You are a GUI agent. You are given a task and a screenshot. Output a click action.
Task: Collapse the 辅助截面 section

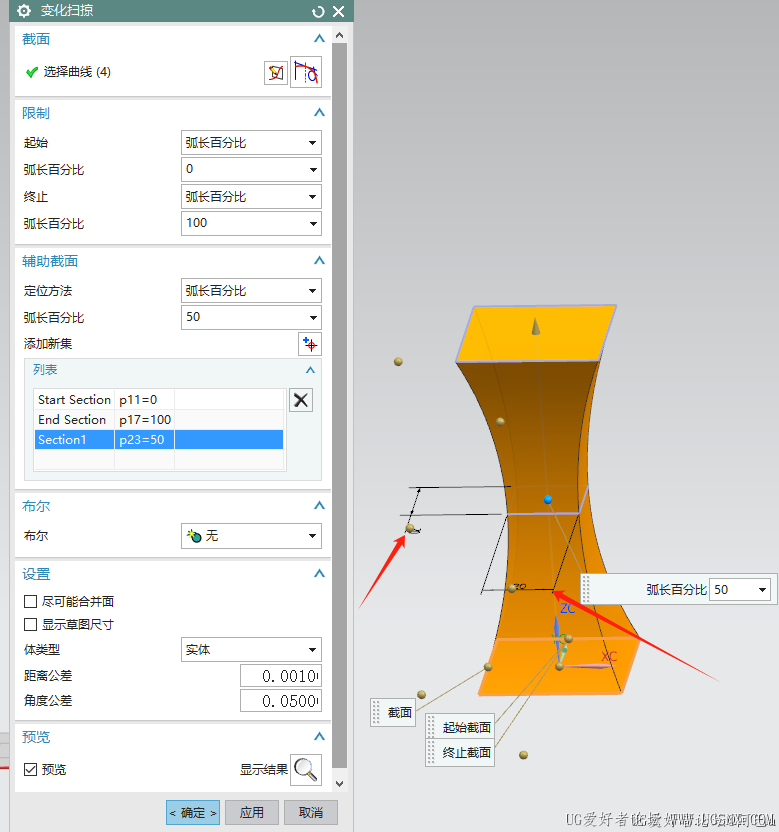point(319,261)
